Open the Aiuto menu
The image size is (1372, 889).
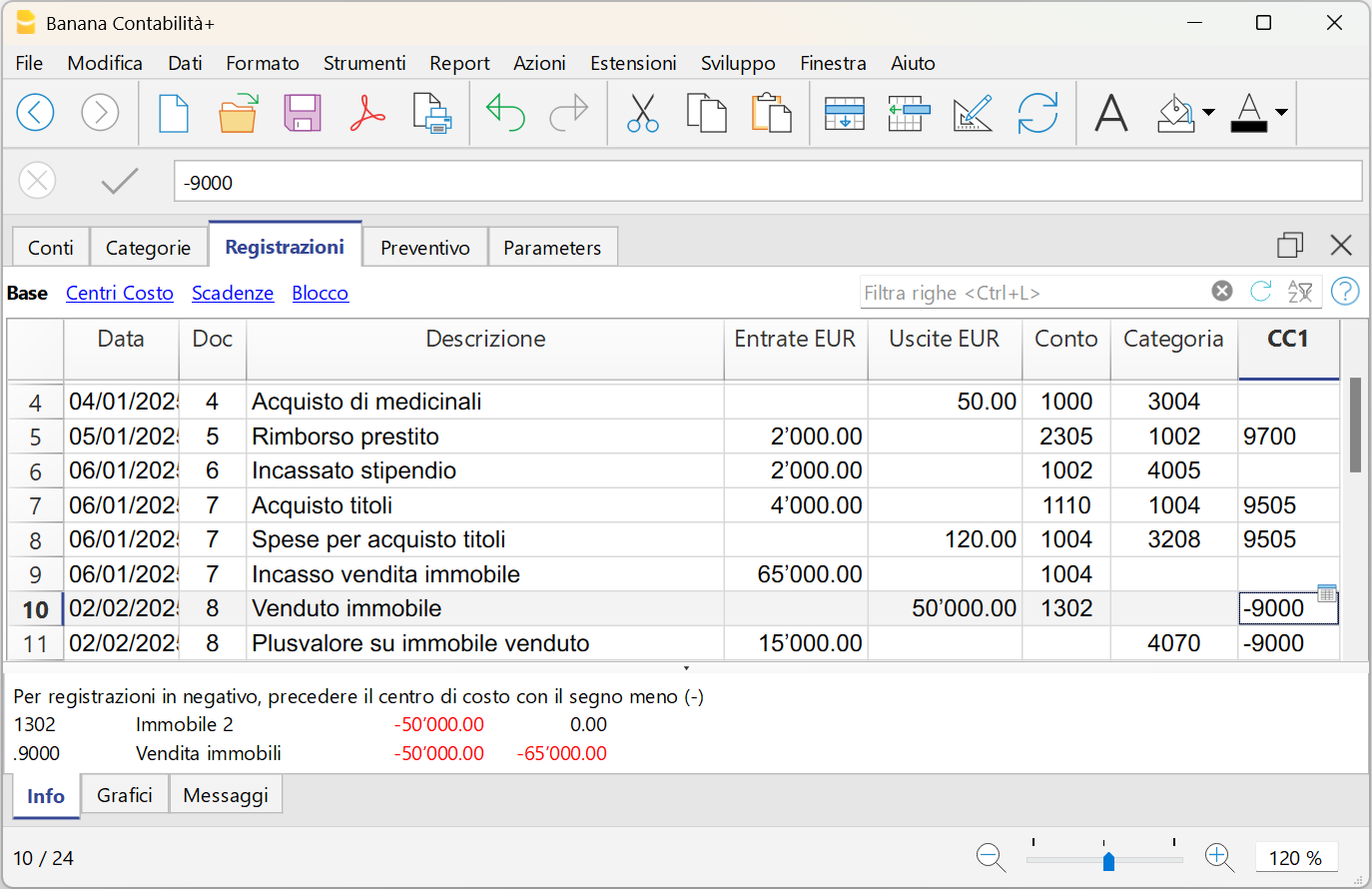point(913,63)
